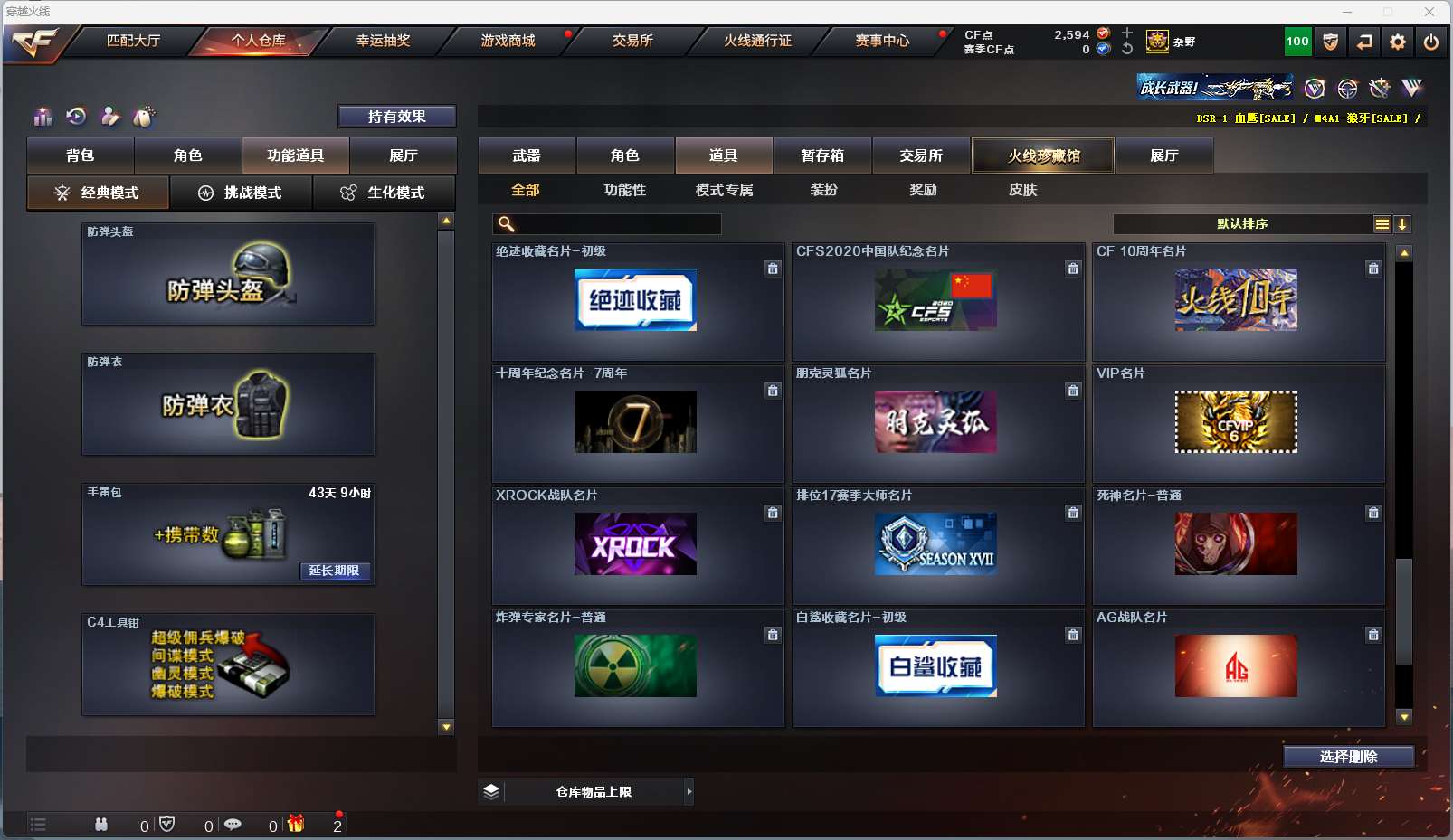Image resolution: width=1453 pixels, height=840 pixels.
Task: Click trash icon on XROCK战队名片
Action: click(x=773, y=513)
